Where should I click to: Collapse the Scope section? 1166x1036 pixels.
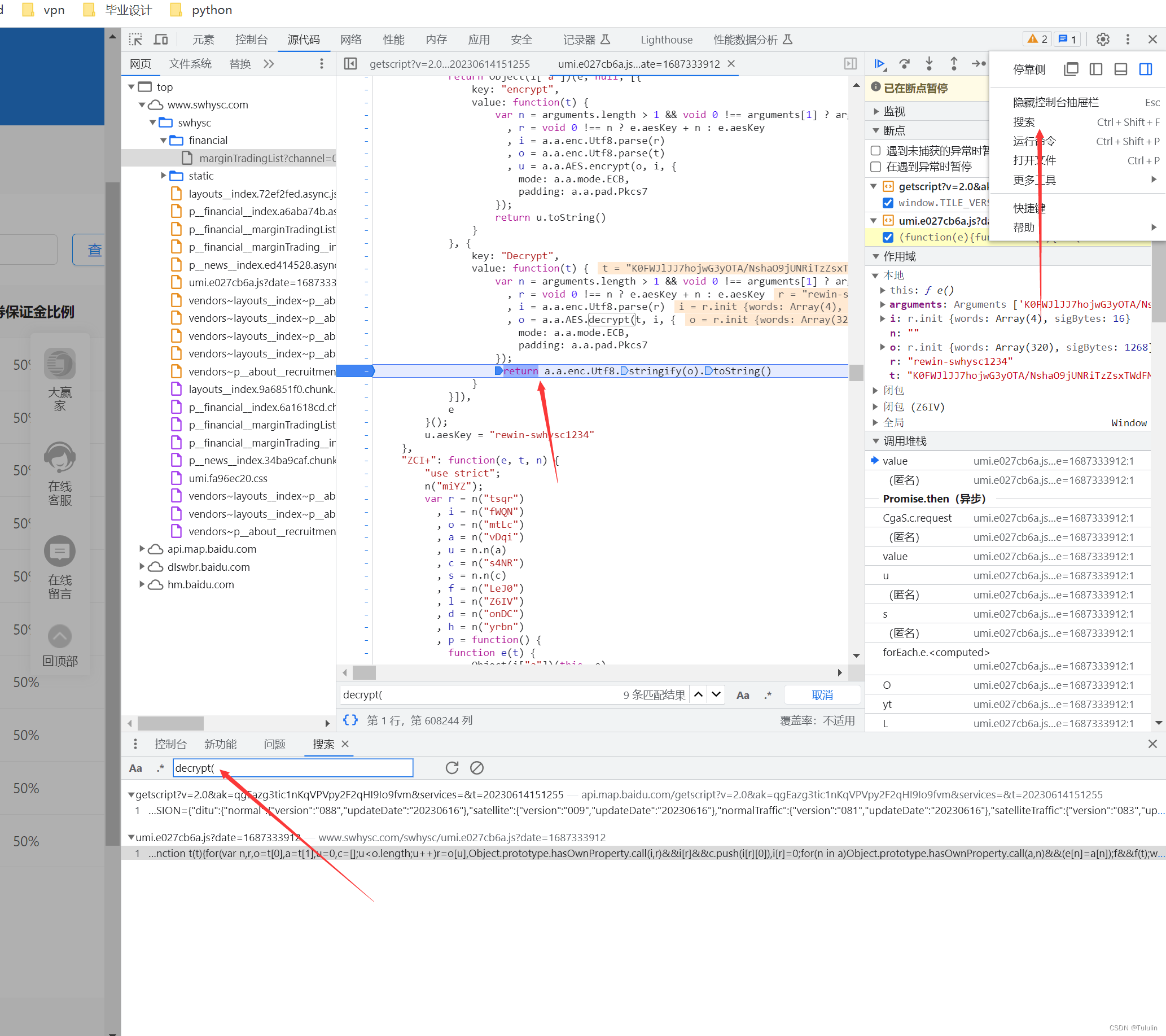(x=876, y=256)
